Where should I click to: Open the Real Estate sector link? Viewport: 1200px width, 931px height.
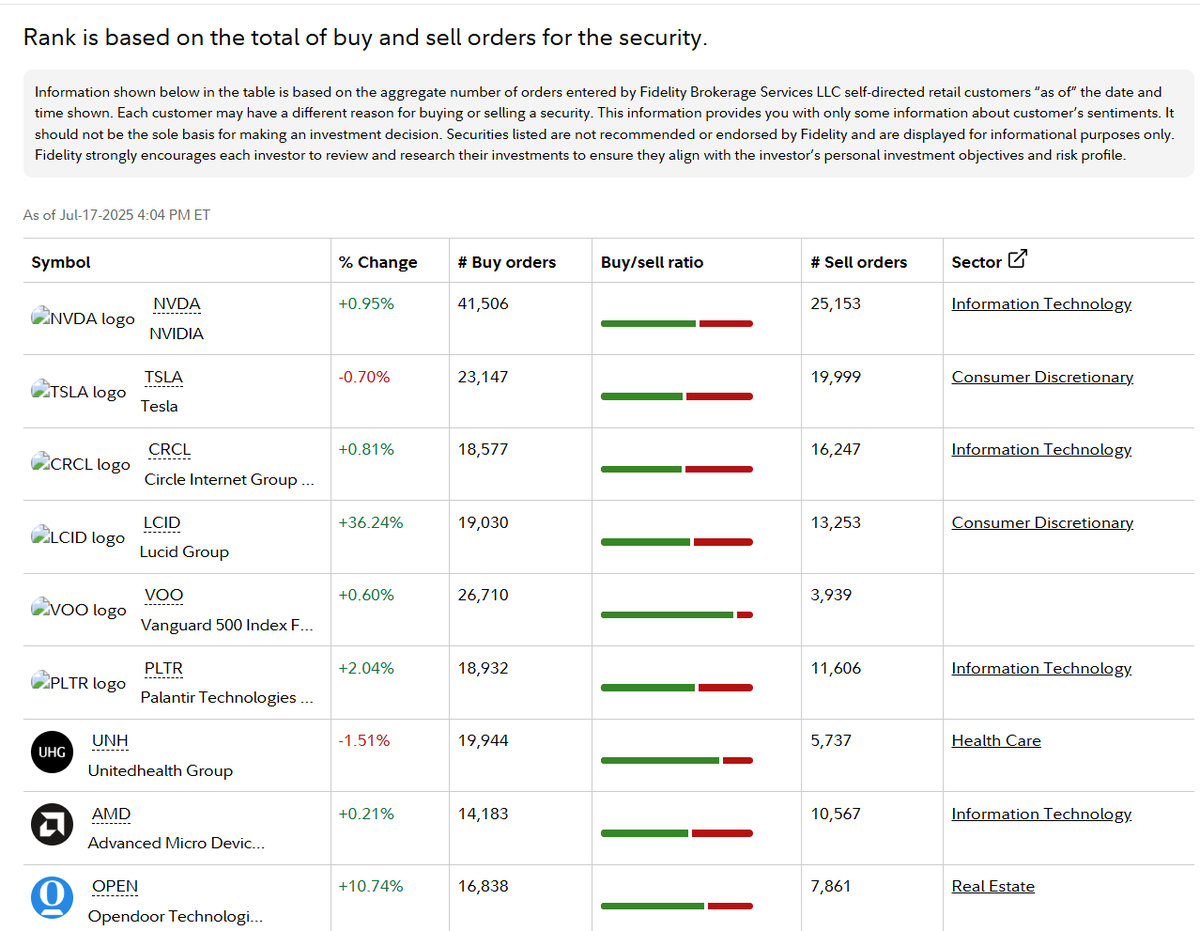pyautogui.click(x=993, y=886)
